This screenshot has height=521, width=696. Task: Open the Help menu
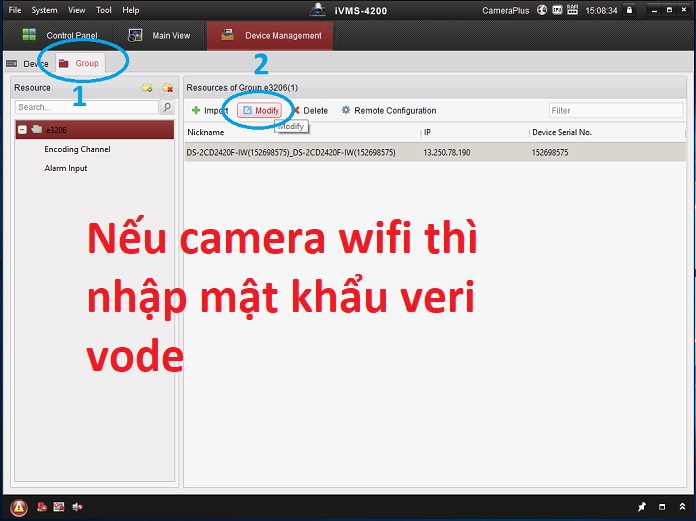click(x=130, y=10)
